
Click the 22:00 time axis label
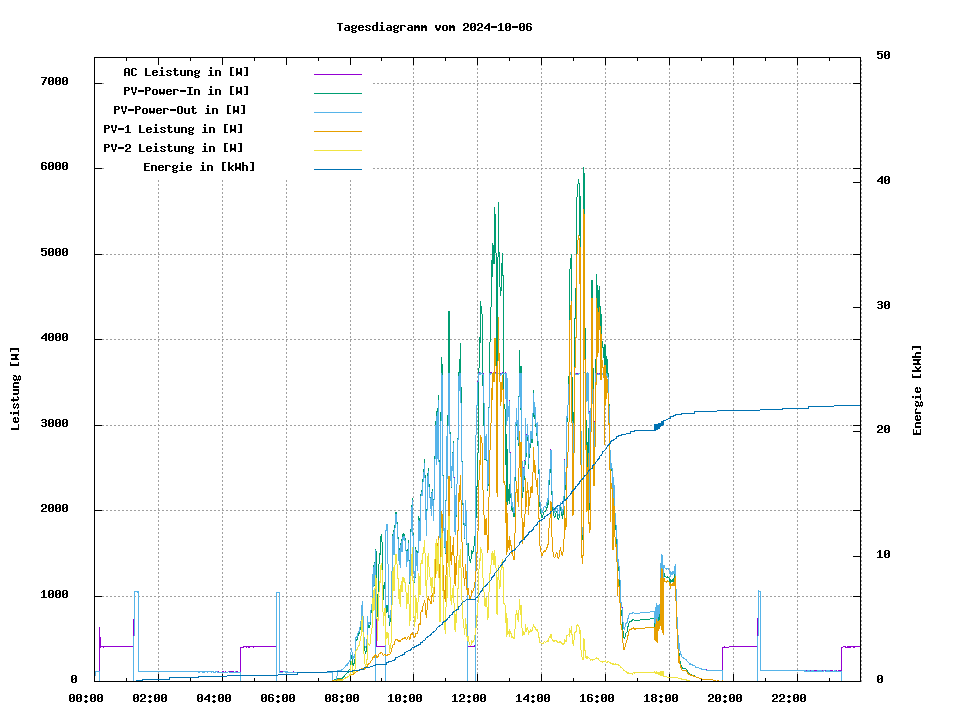point(789,698)
